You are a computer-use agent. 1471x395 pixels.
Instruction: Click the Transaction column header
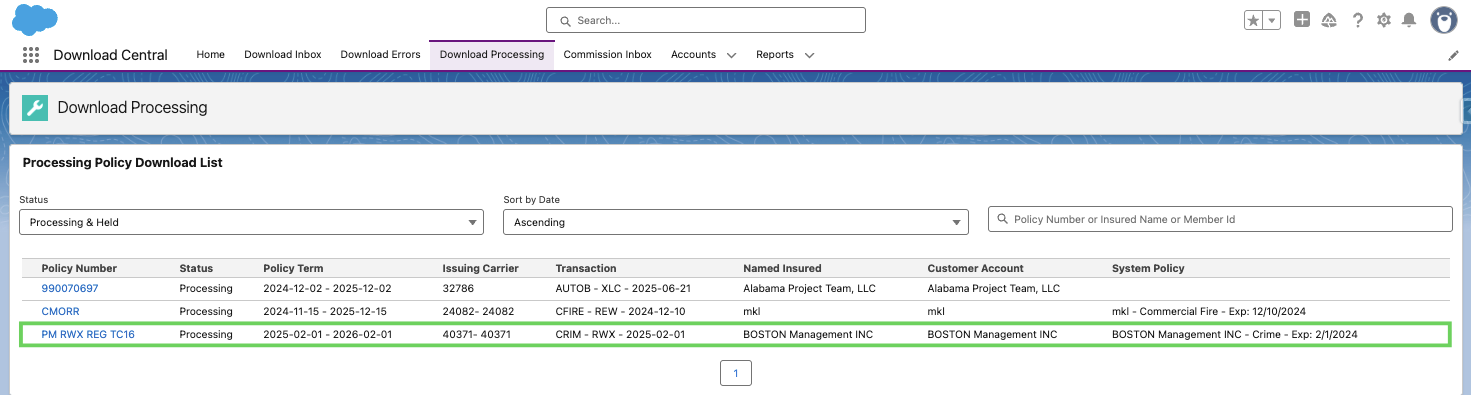(x=586, y=268)
